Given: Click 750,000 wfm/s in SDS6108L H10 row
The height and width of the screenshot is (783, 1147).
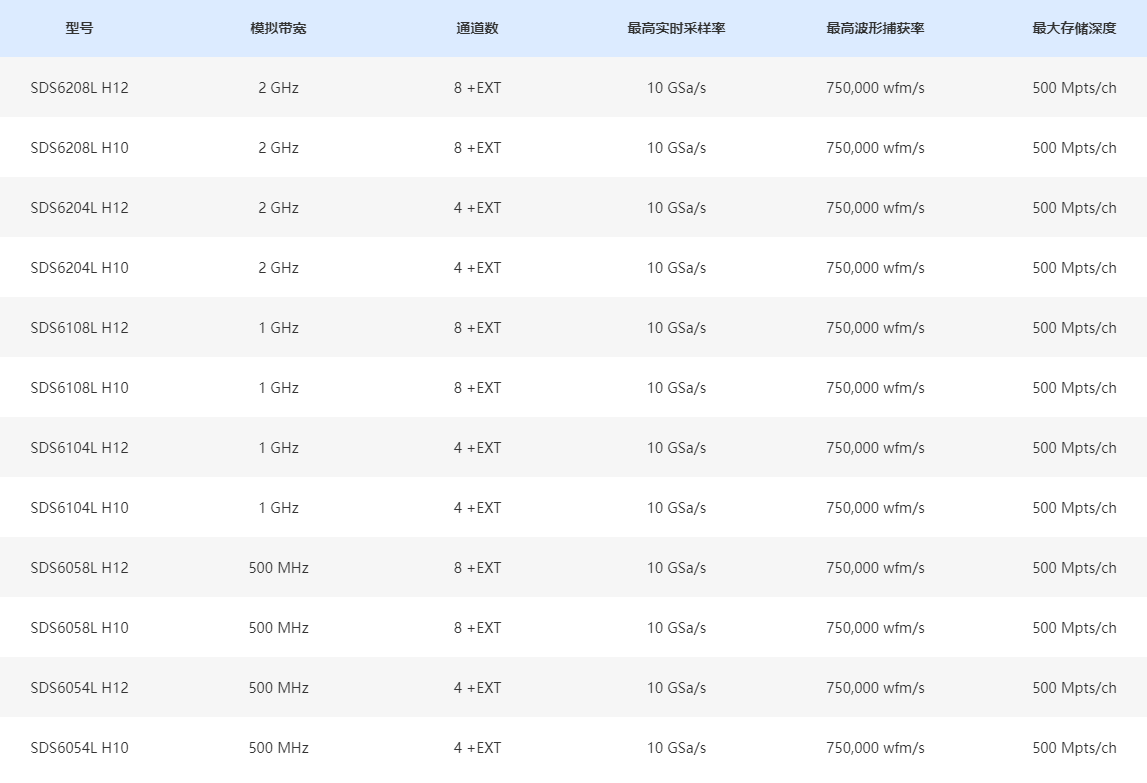Looking at the screenshot, I should (875, 388).
